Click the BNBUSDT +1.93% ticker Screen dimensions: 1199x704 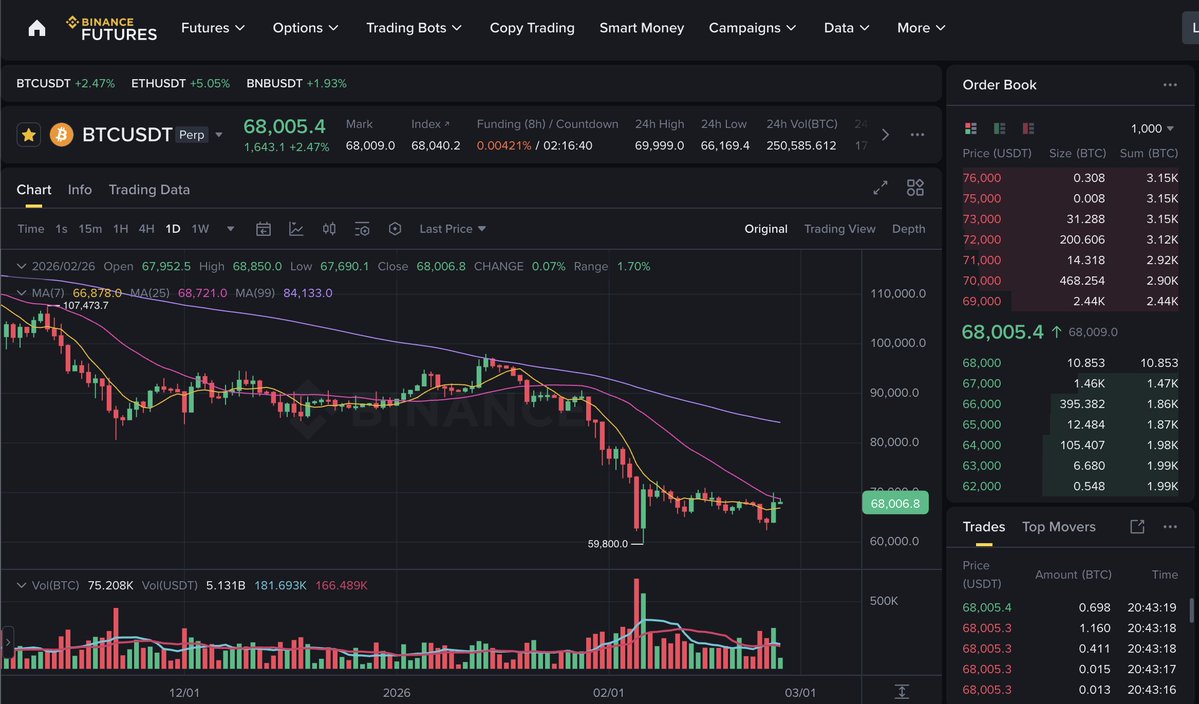click(x=297, y=83)
